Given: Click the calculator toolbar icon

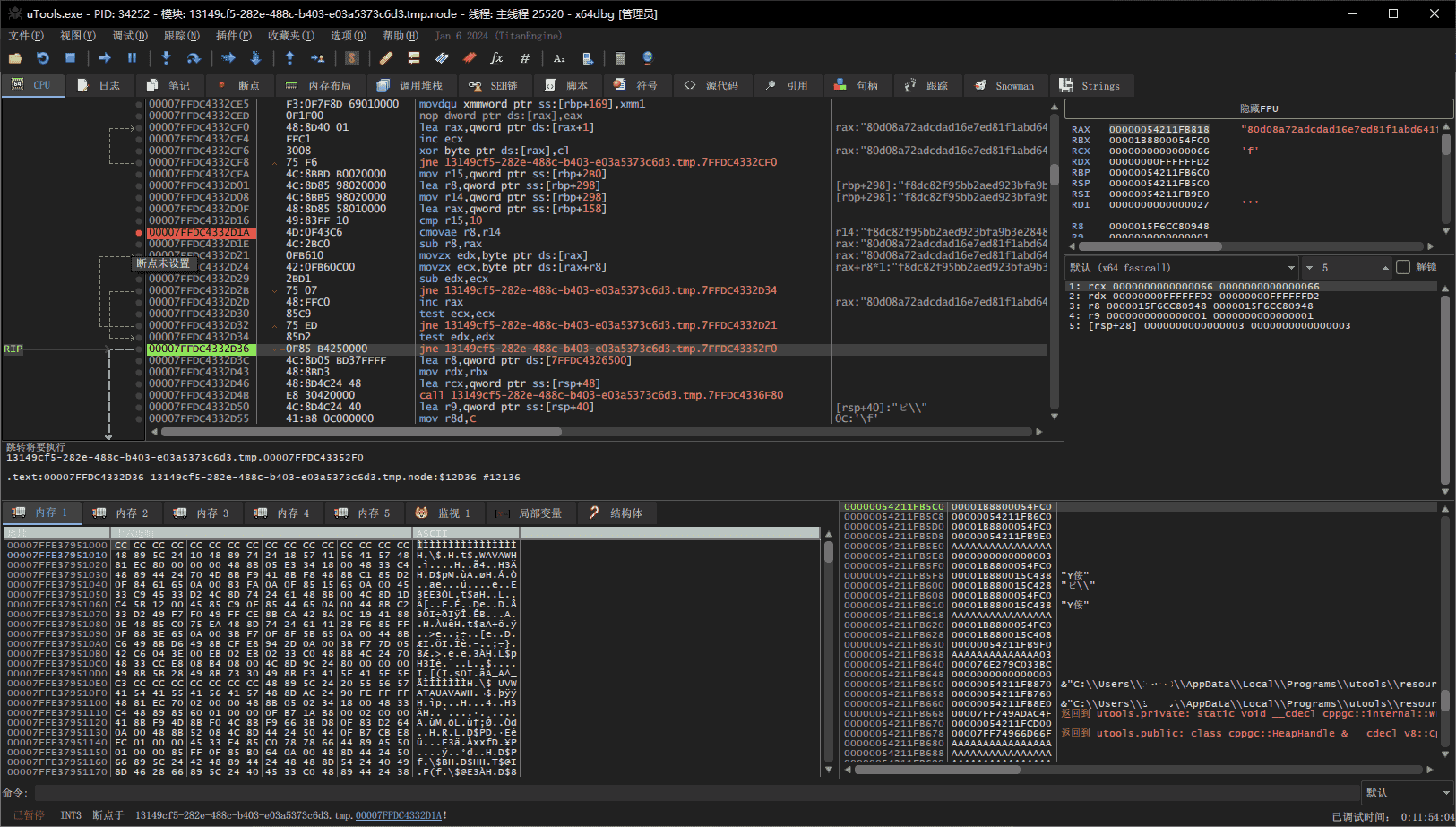Looking at the screenshot, I should 620,58.
